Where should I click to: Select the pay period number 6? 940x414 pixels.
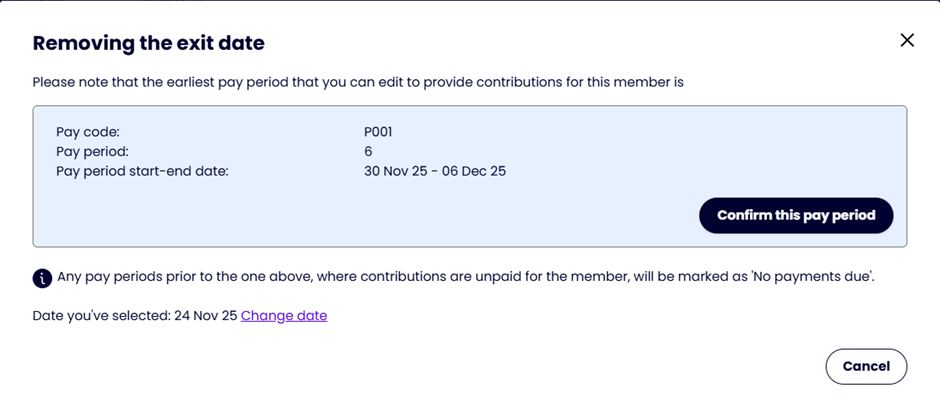369,151
